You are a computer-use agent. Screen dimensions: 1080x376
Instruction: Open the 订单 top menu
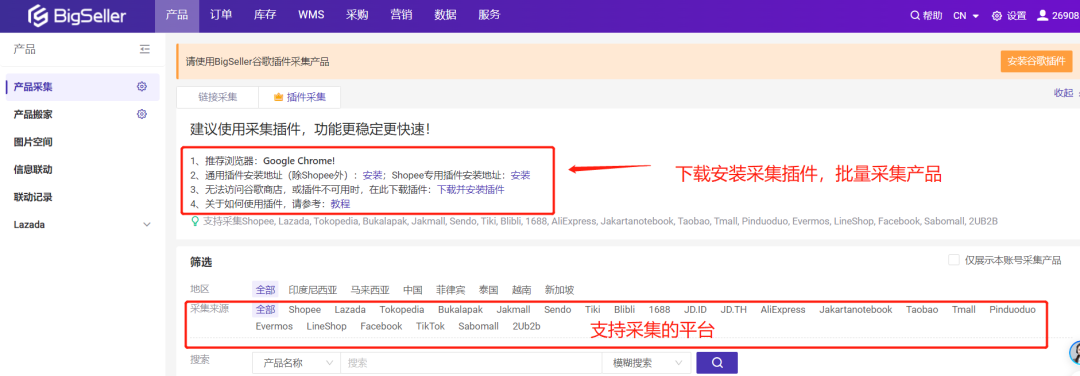[221, 15]
